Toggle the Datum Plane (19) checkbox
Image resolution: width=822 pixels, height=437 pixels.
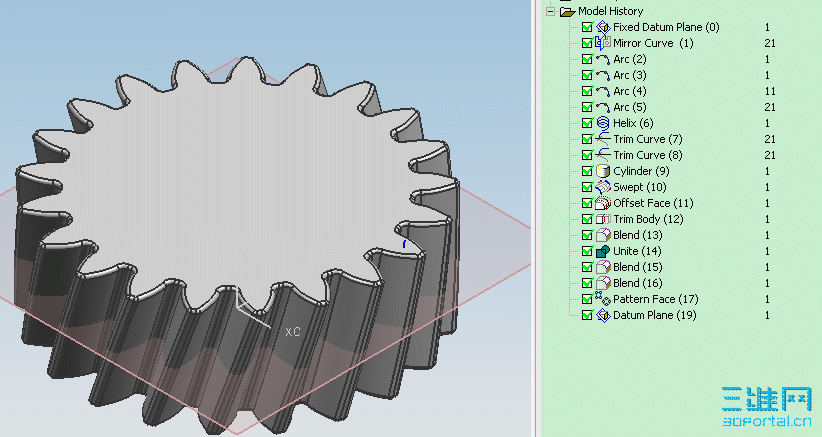pos(587,315)
